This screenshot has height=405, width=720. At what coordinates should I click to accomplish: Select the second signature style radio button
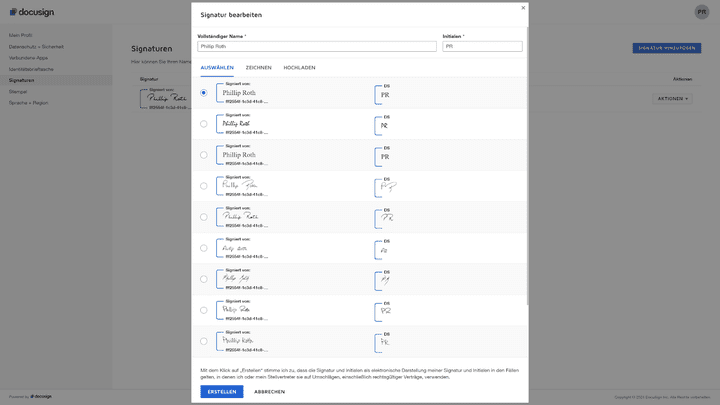coord(204,124)
